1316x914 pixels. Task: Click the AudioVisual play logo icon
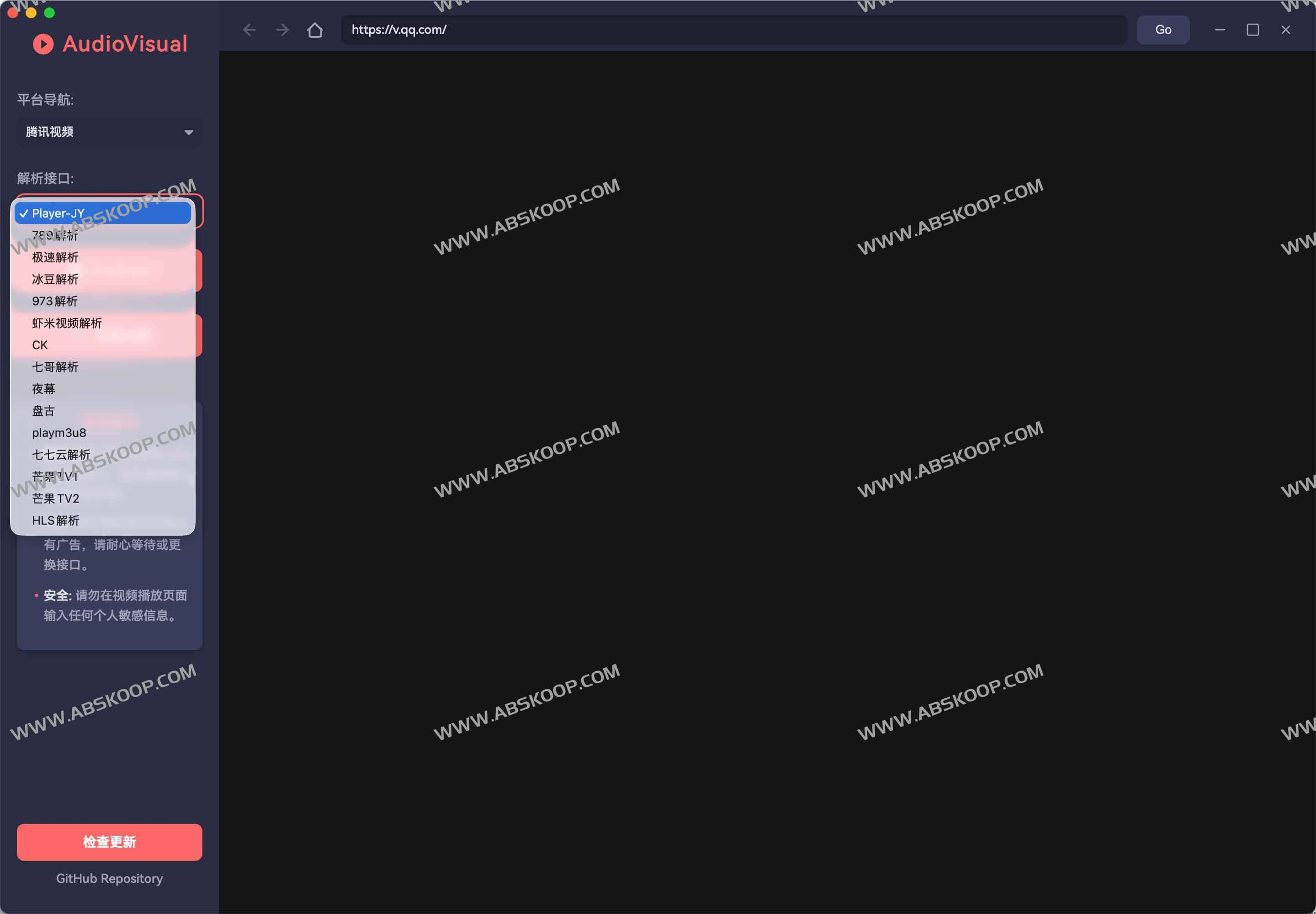(43, 44)
